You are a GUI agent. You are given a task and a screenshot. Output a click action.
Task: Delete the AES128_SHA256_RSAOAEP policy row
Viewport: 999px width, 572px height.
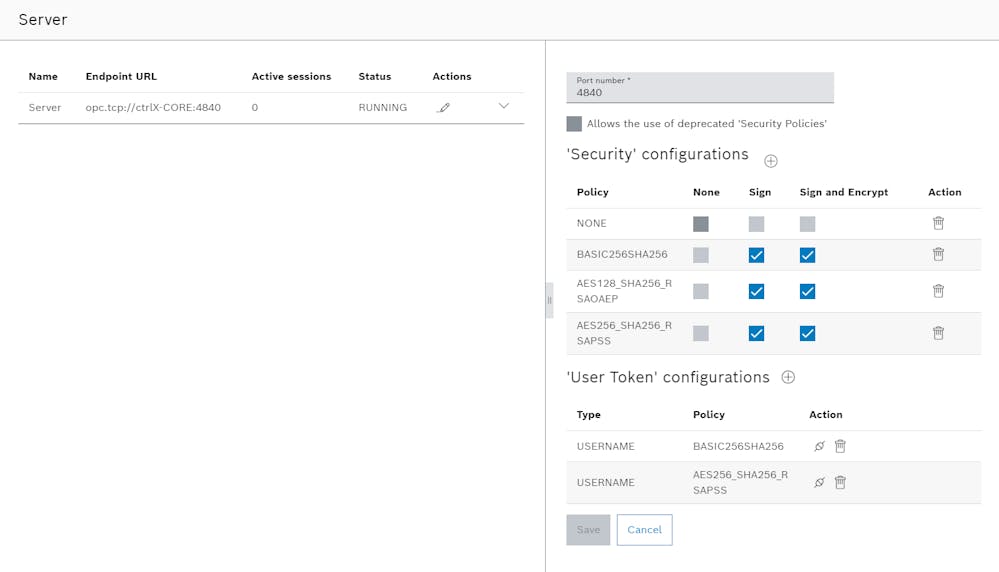(x=938, y=291)
